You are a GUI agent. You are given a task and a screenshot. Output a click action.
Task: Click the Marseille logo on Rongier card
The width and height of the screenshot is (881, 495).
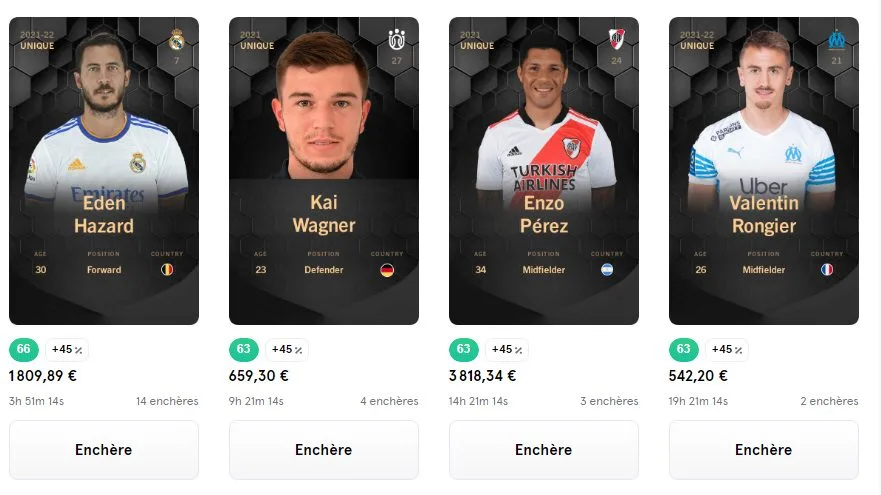pos(836,39)
